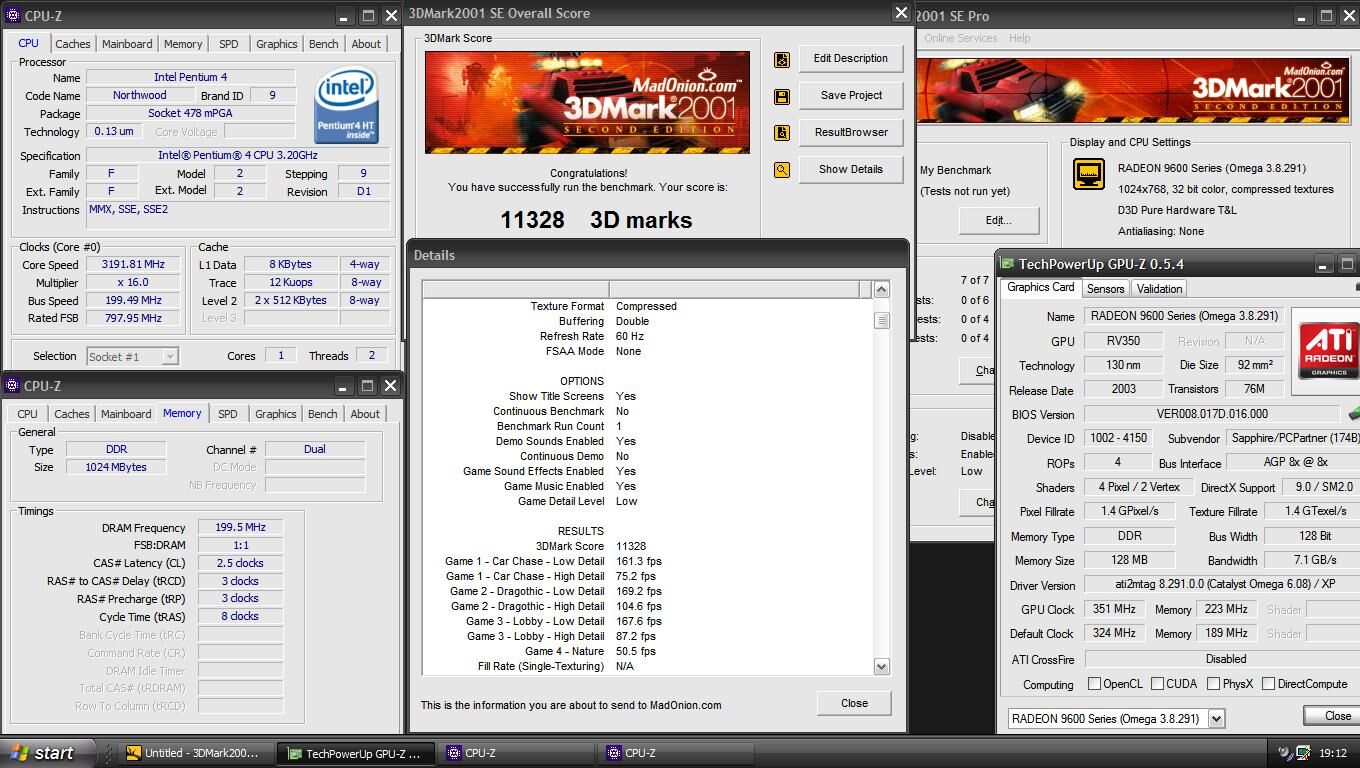Open the second CPU-Z taskbar item
Screen dimensions: 1360x768
[x=677, y=753]
